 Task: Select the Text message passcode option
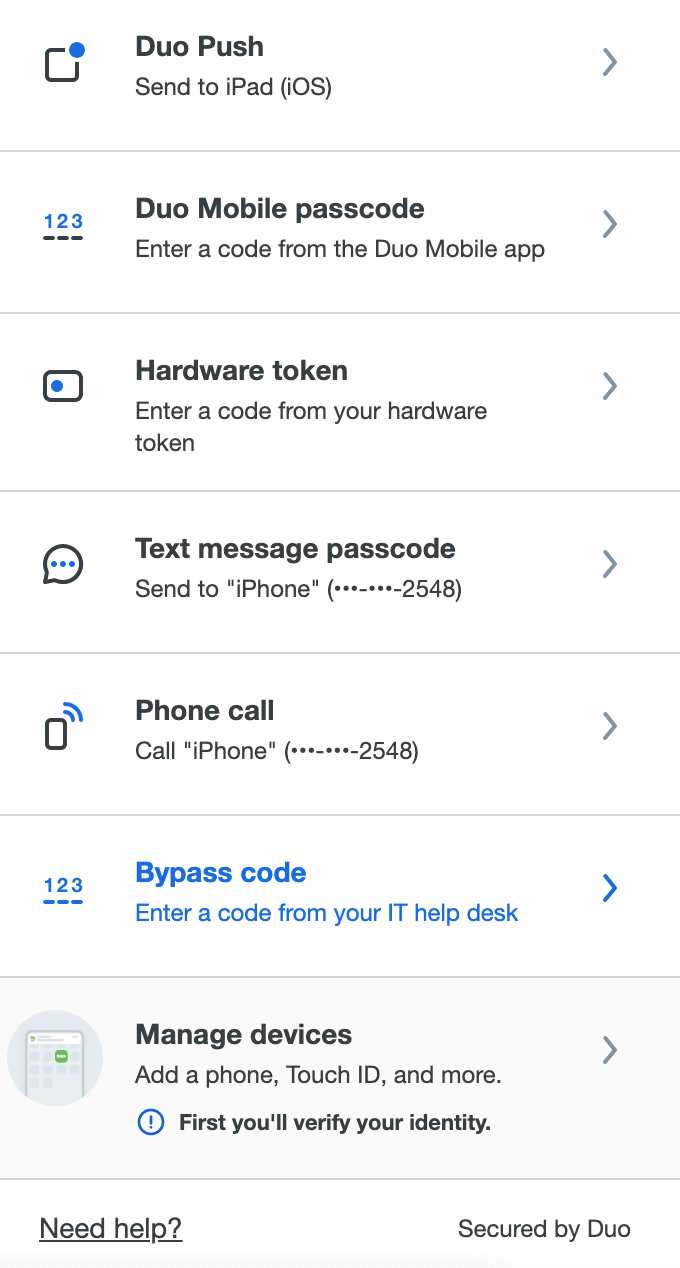340,572
